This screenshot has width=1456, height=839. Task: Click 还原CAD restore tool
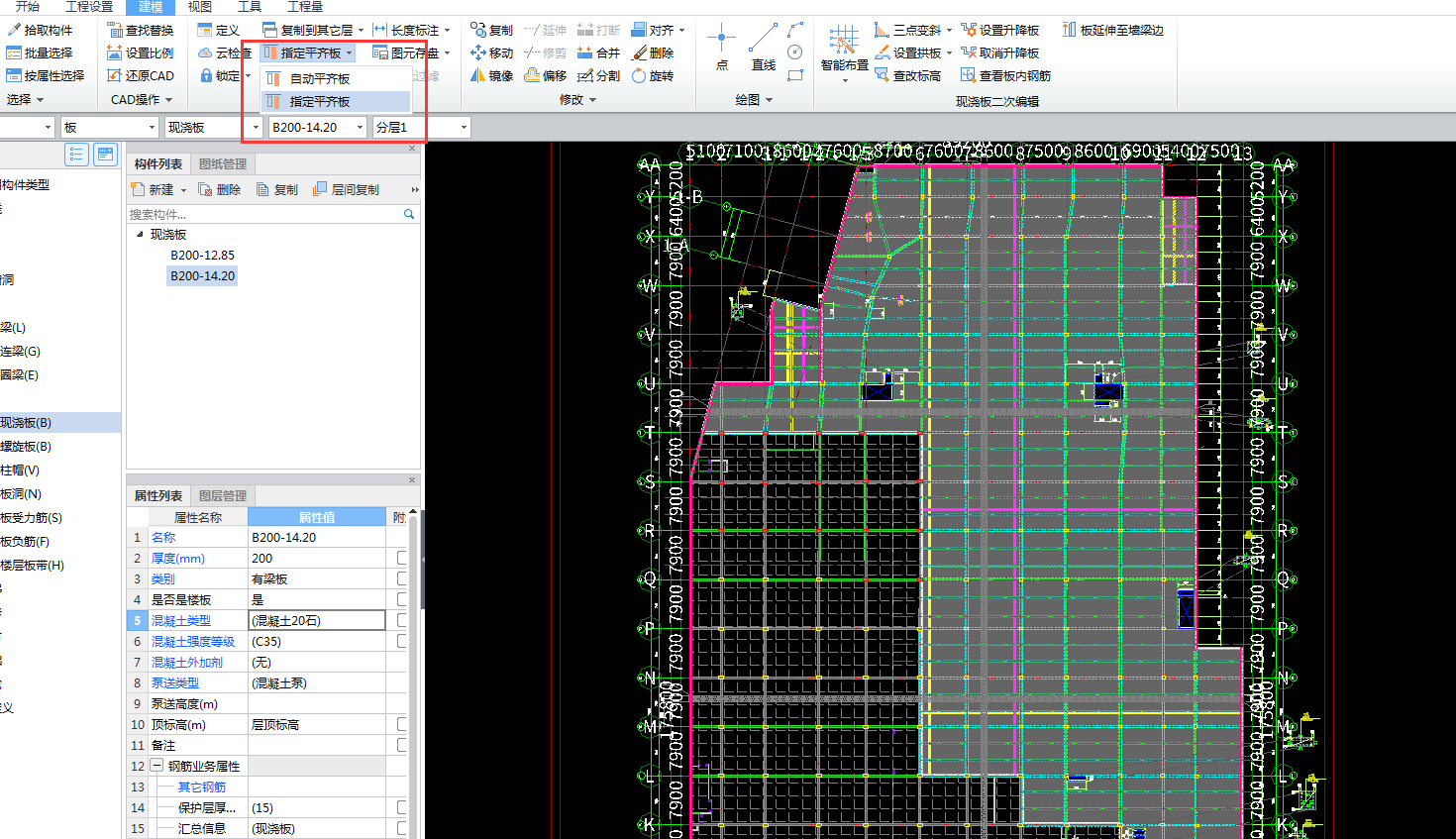[x=141, y=75]
